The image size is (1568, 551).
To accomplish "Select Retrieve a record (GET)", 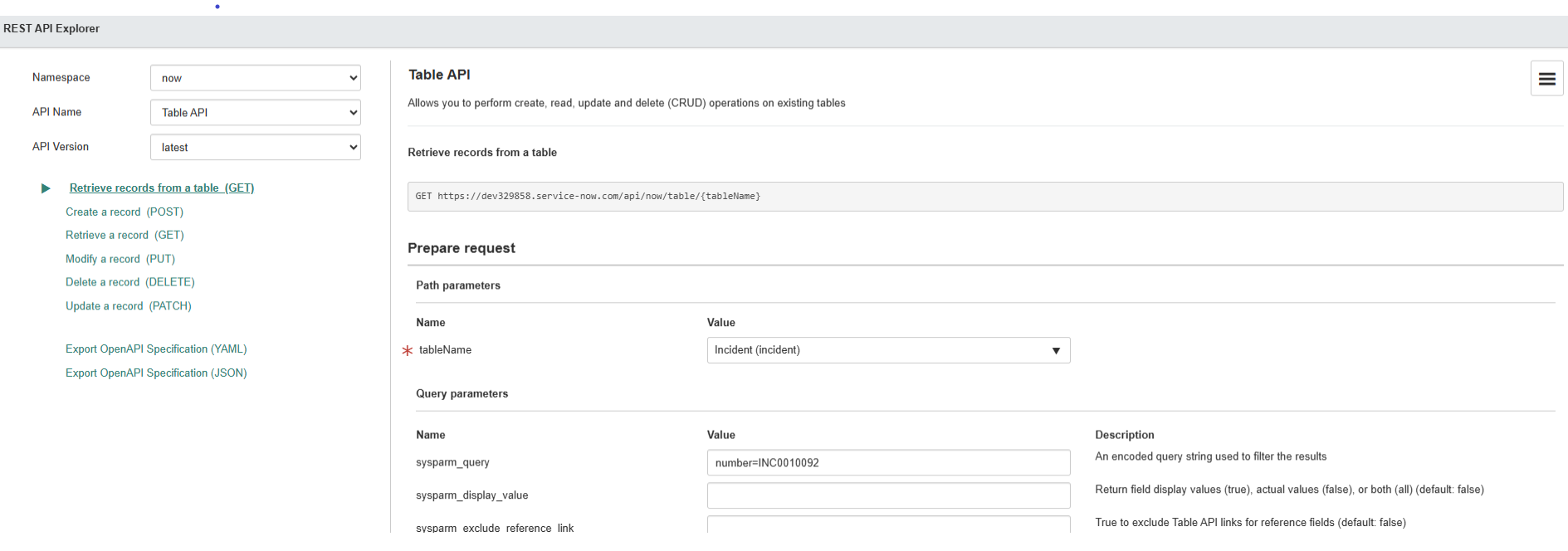I will click(x=125, y=236).
